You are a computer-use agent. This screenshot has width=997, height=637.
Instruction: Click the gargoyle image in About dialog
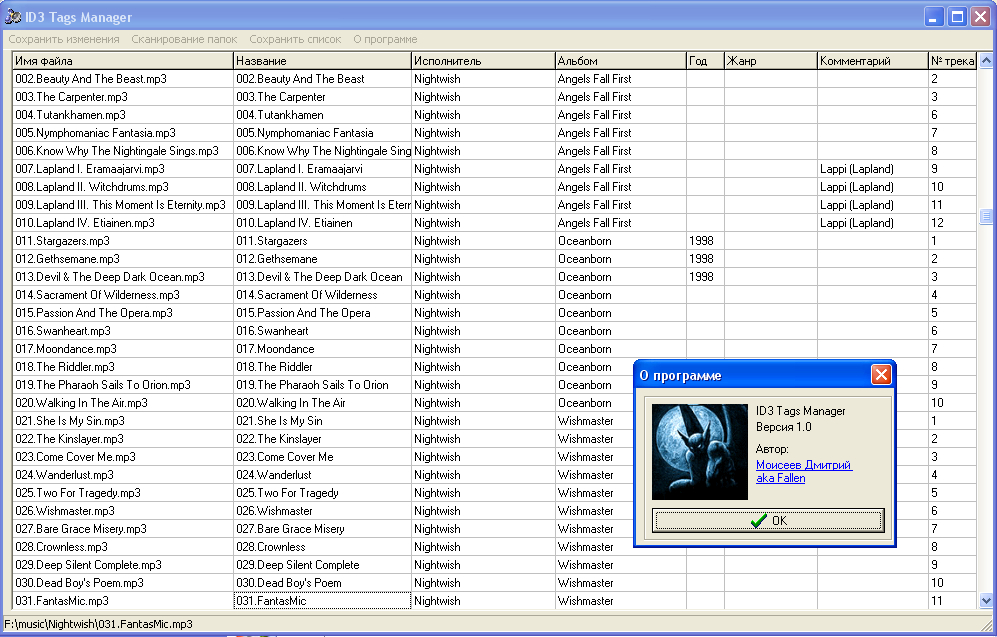tap(700, 451)
